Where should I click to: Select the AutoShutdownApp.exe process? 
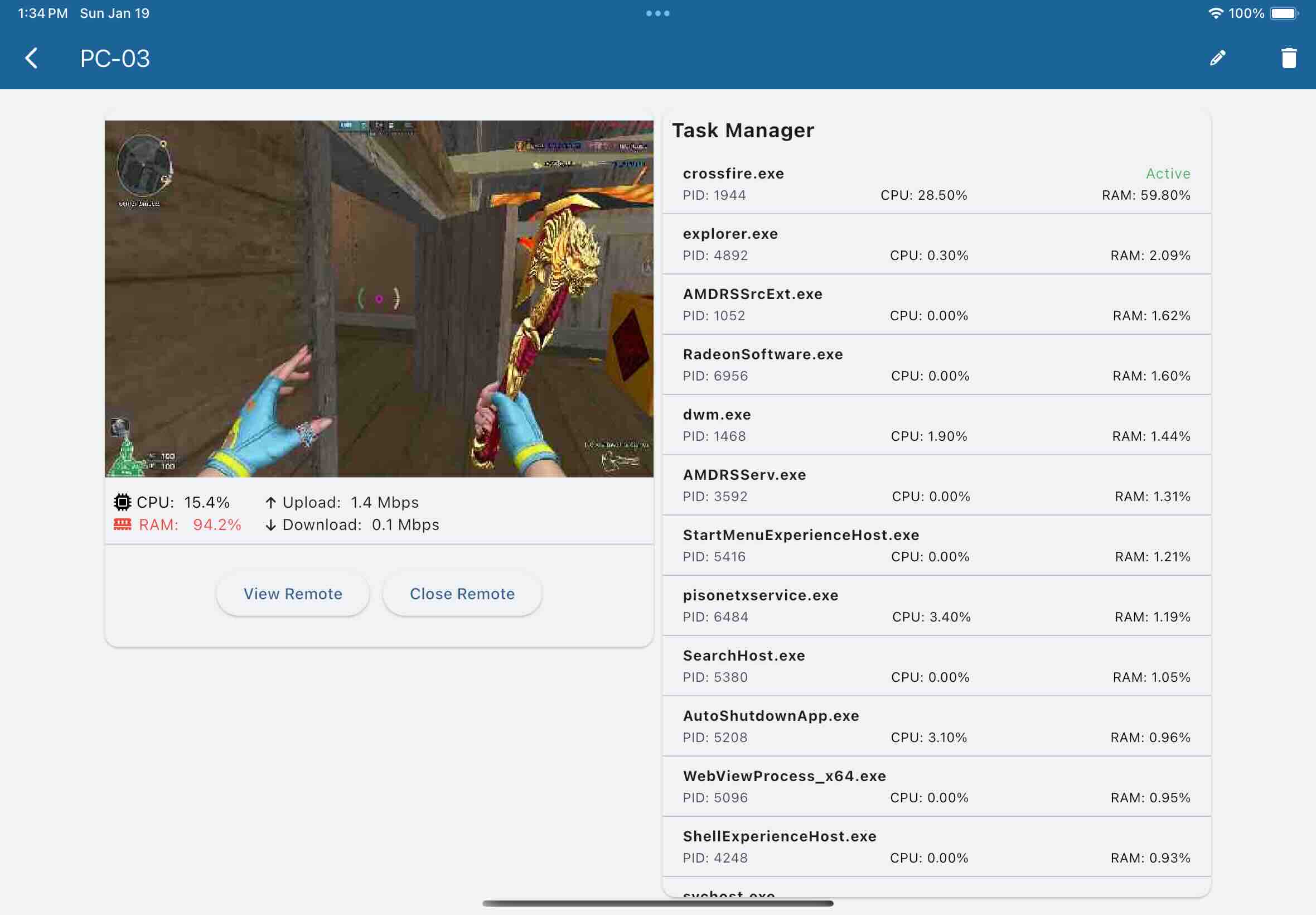click(936, 726)
